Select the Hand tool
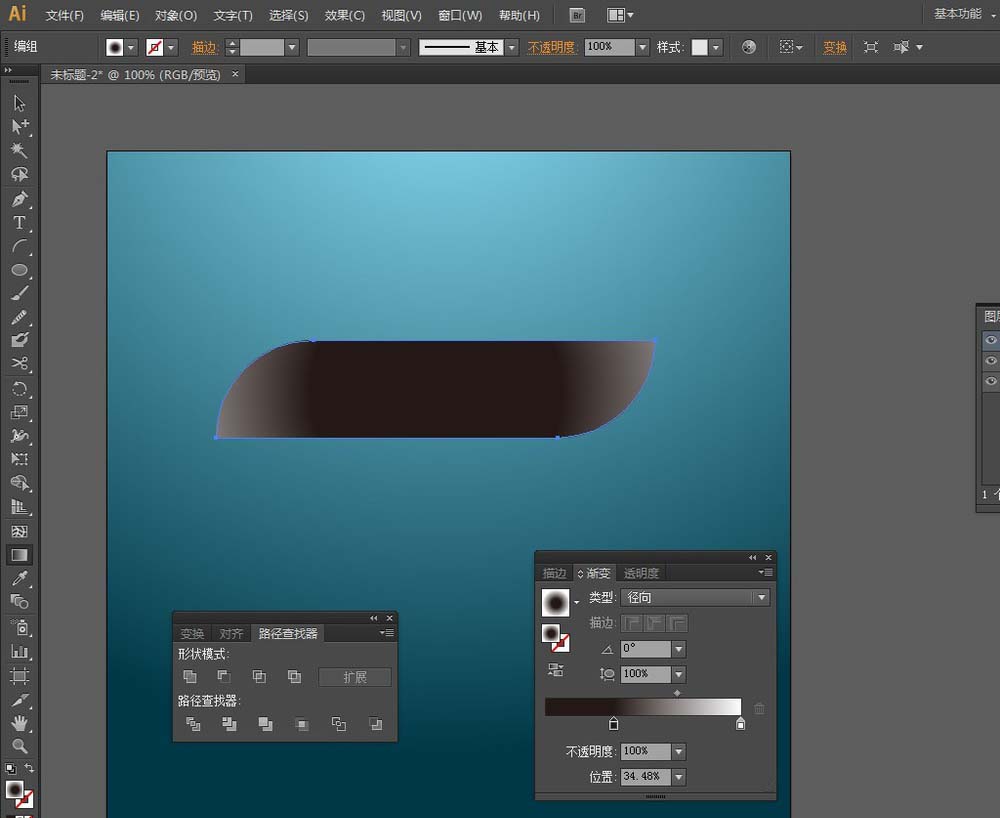 click(x=19, y=723)
